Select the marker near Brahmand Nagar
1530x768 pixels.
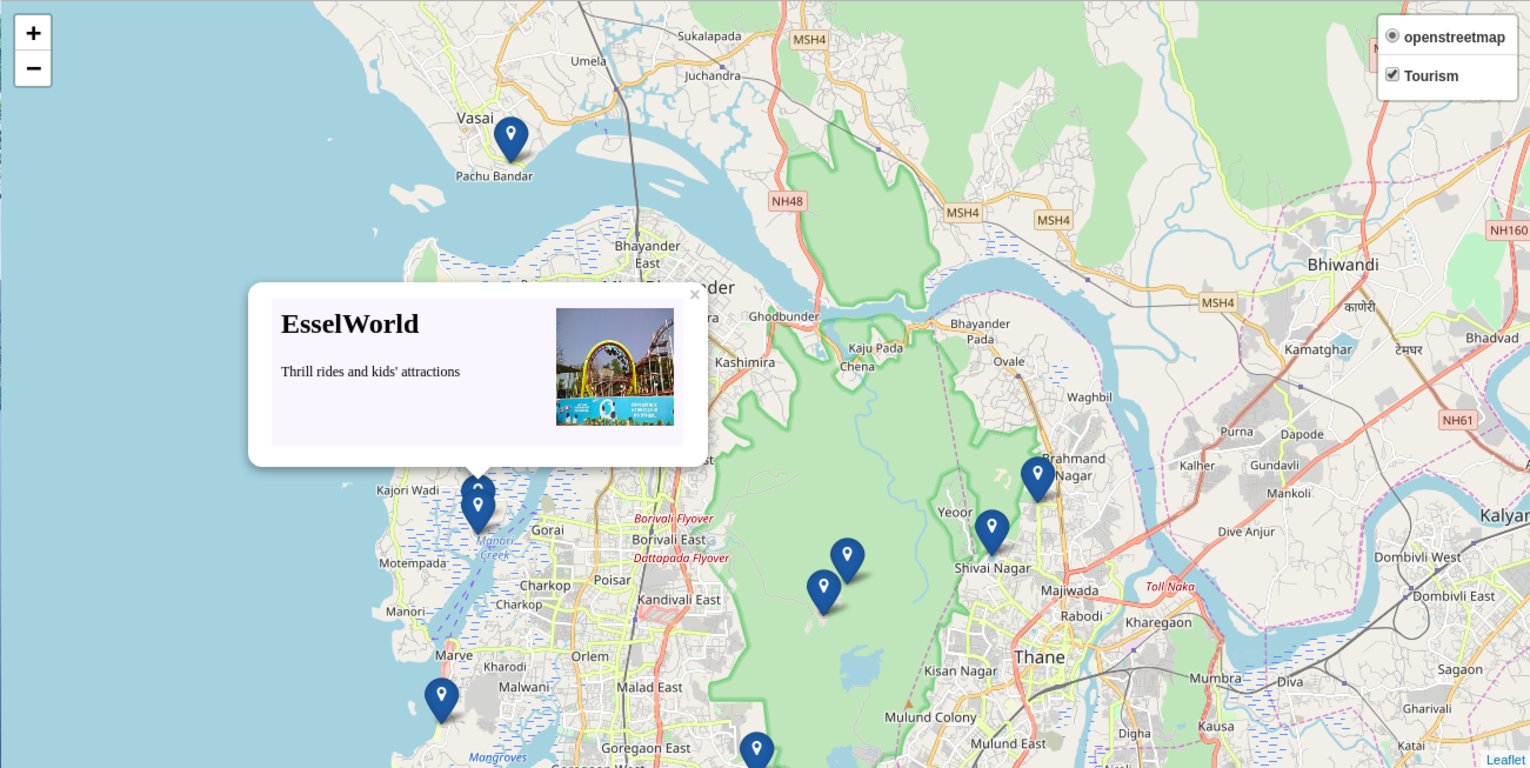[1038, 479]
